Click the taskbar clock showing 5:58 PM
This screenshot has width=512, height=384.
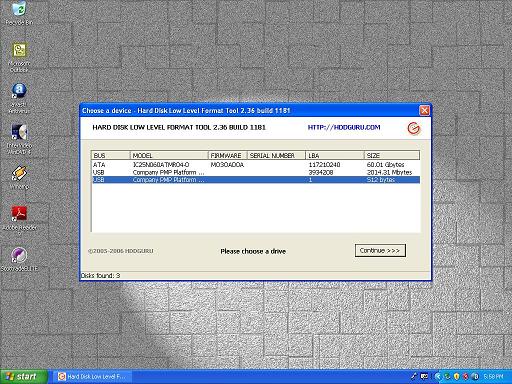pyautogui.click(x=493, y=377)
